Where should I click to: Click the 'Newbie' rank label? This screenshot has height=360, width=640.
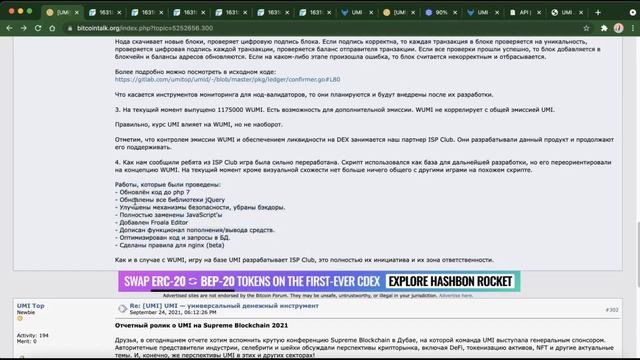pyautogui.click(x=26, y=312)
